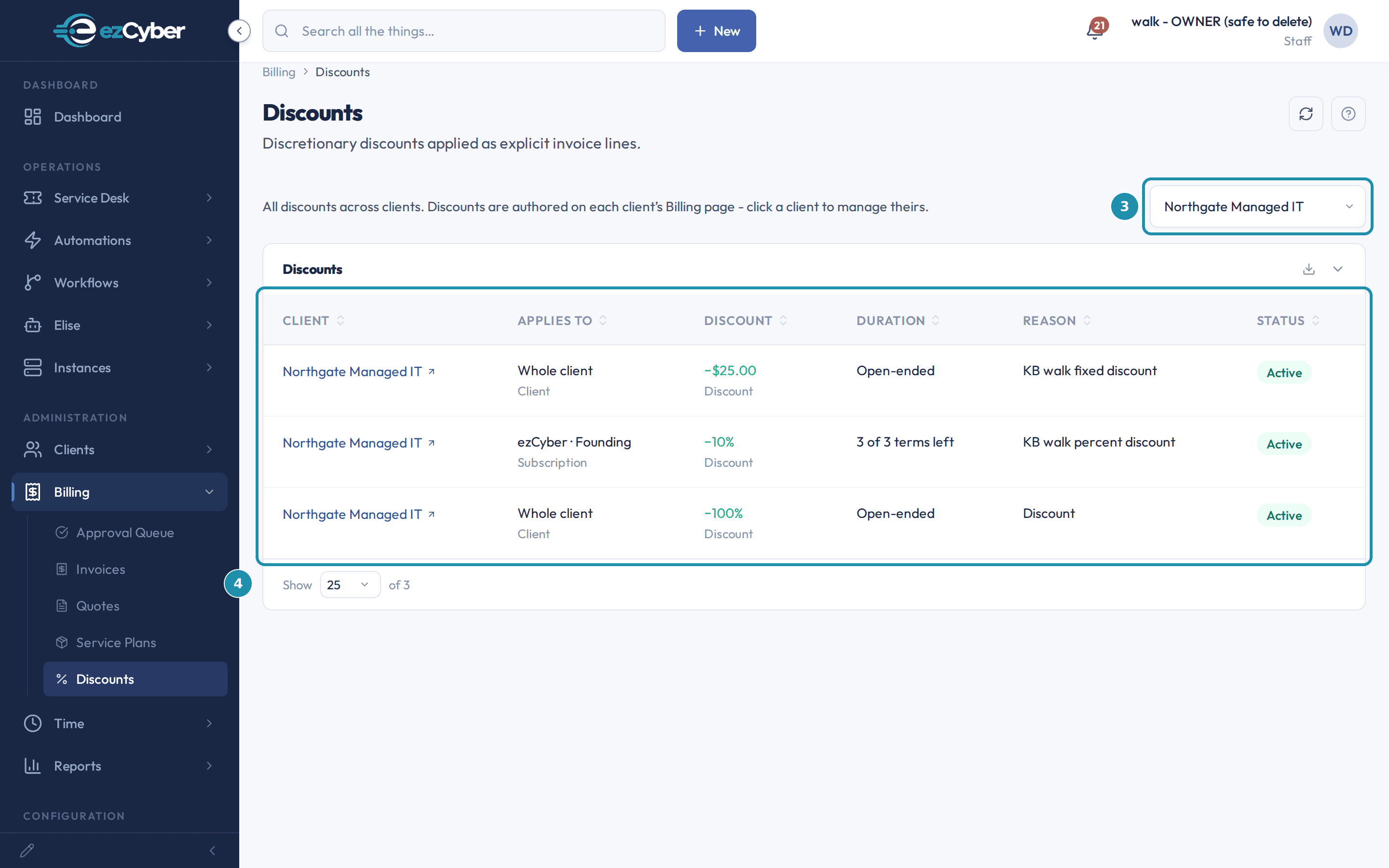Expand the Reports submenu chevron
The width and height of the screenshot is (1389, 868).
[209, 766]
